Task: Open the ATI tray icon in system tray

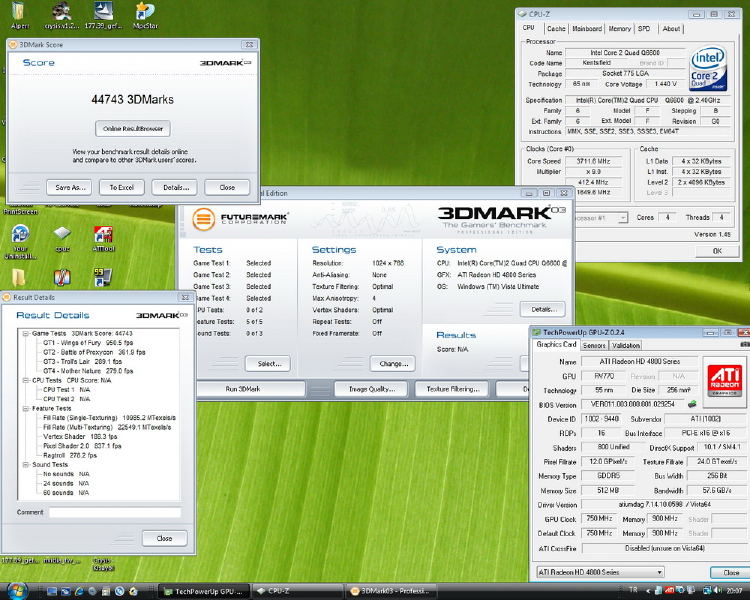Action: click(670, 590)
